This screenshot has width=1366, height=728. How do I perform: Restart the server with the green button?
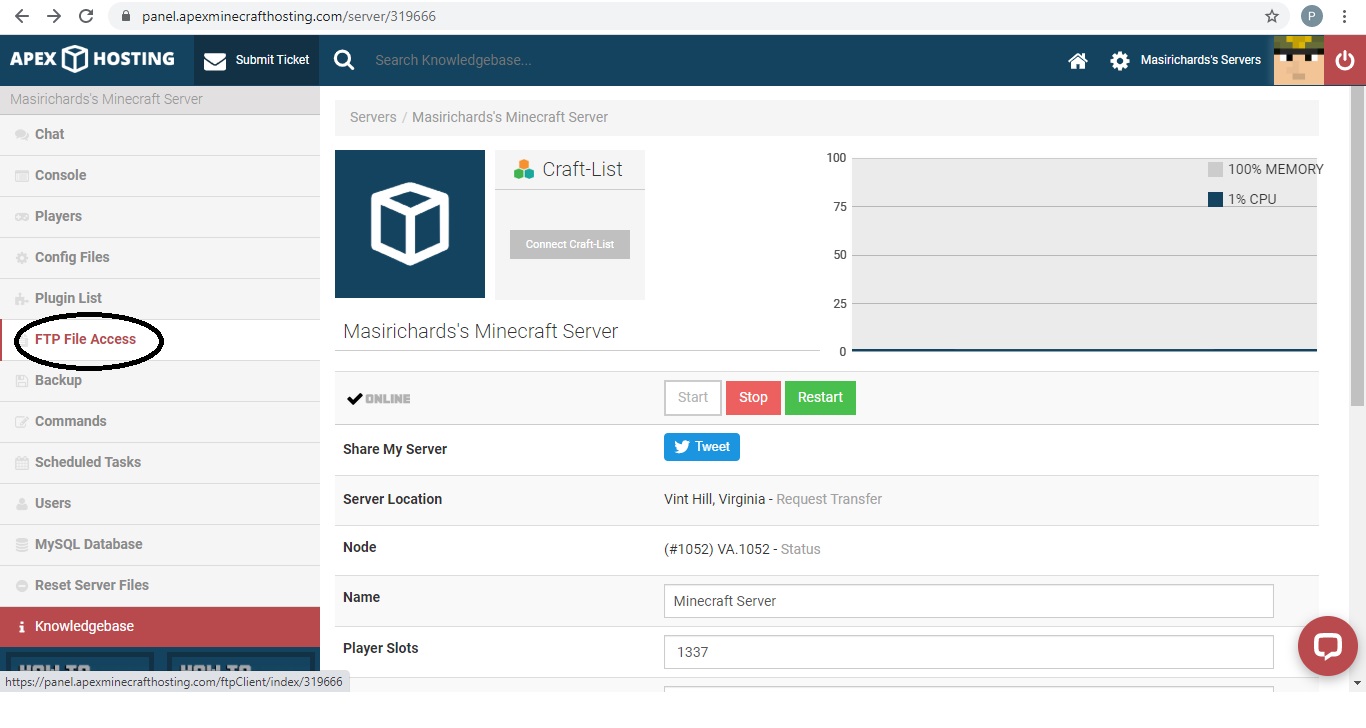[820, 397]
